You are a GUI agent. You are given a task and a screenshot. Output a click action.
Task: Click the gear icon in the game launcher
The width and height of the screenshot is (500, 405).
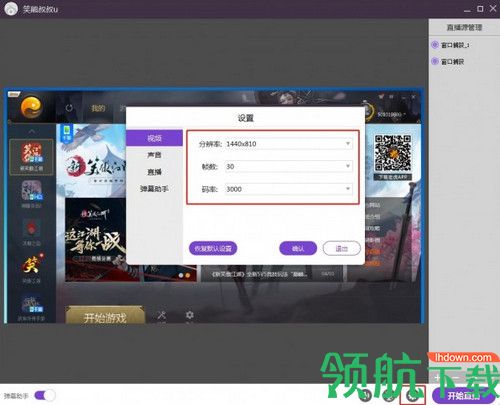click(189, 315)
